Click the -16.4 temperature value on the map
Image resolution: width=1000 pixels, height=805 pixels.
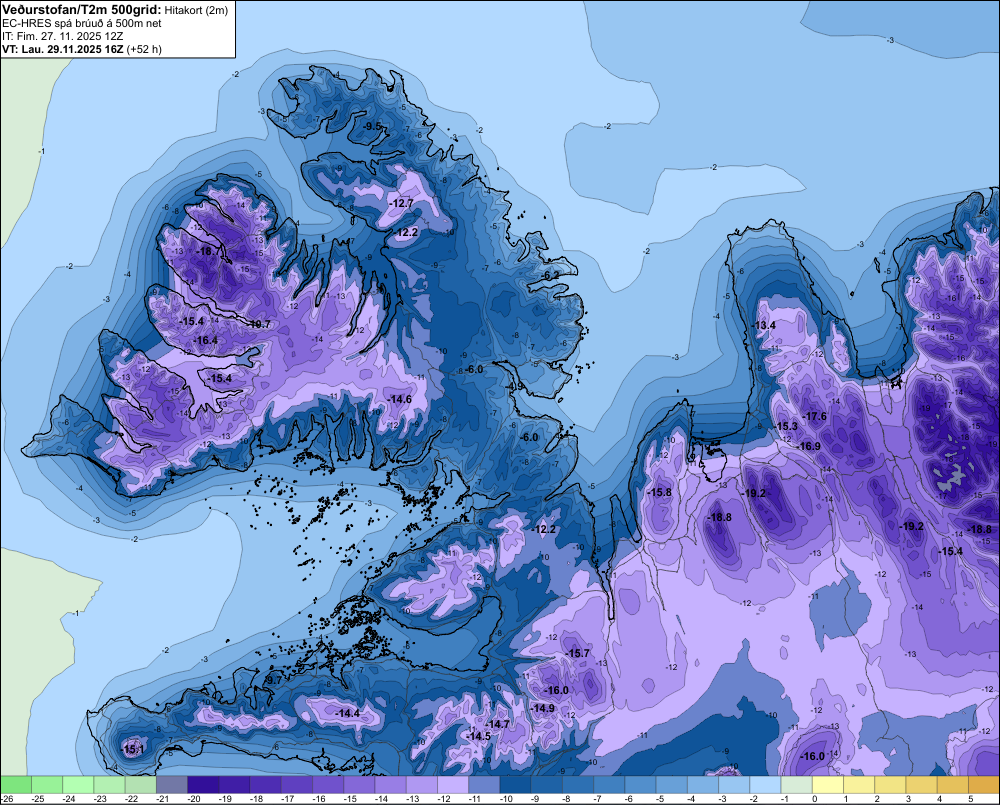[x=205, y=341]
